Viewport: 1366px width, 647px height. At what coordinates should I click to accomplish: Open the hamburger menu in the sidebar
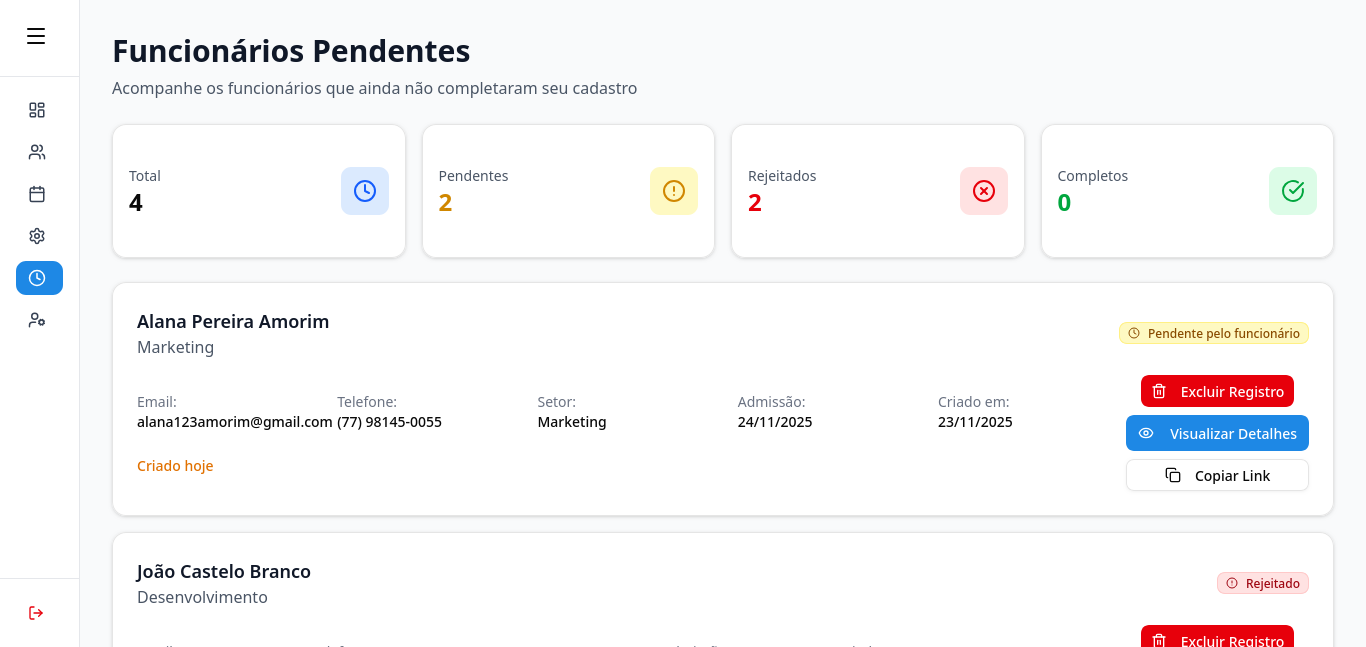[x=36, y=36]
